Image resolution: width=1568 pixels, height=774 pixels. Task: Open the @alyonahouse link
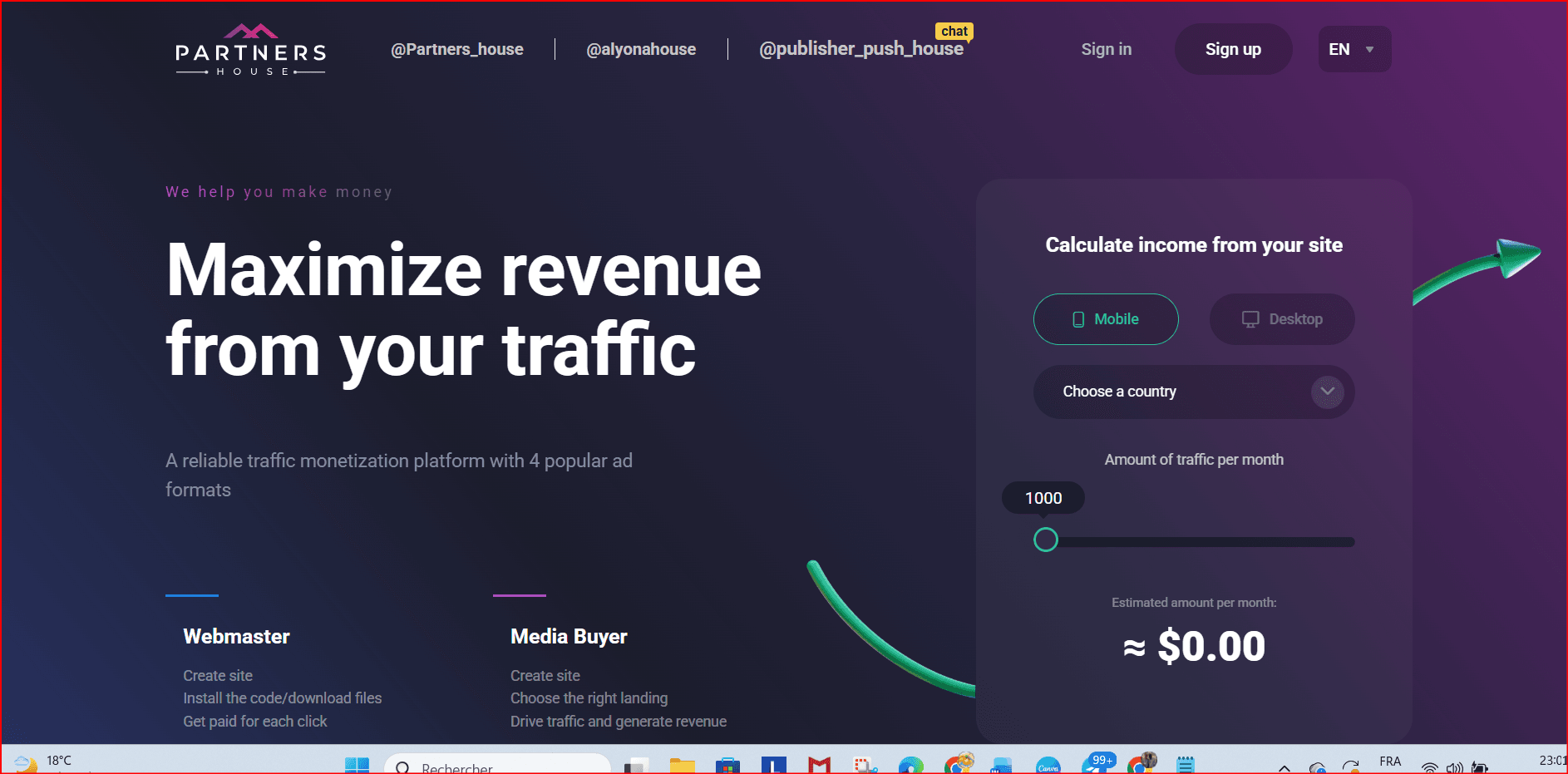pos(641,49)
